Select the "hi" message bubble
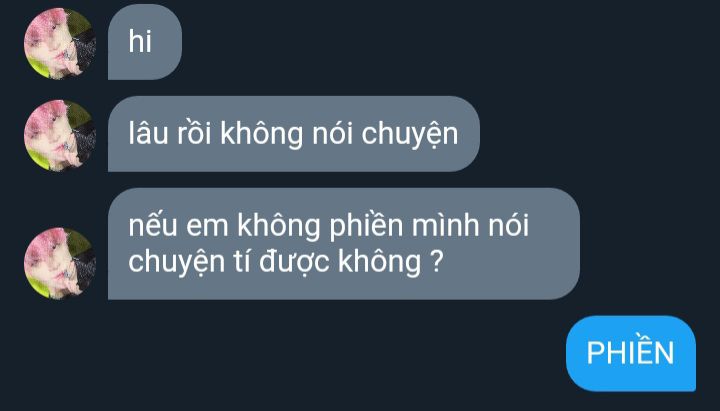This screenshot has height=411, width=720. [145, 42]
